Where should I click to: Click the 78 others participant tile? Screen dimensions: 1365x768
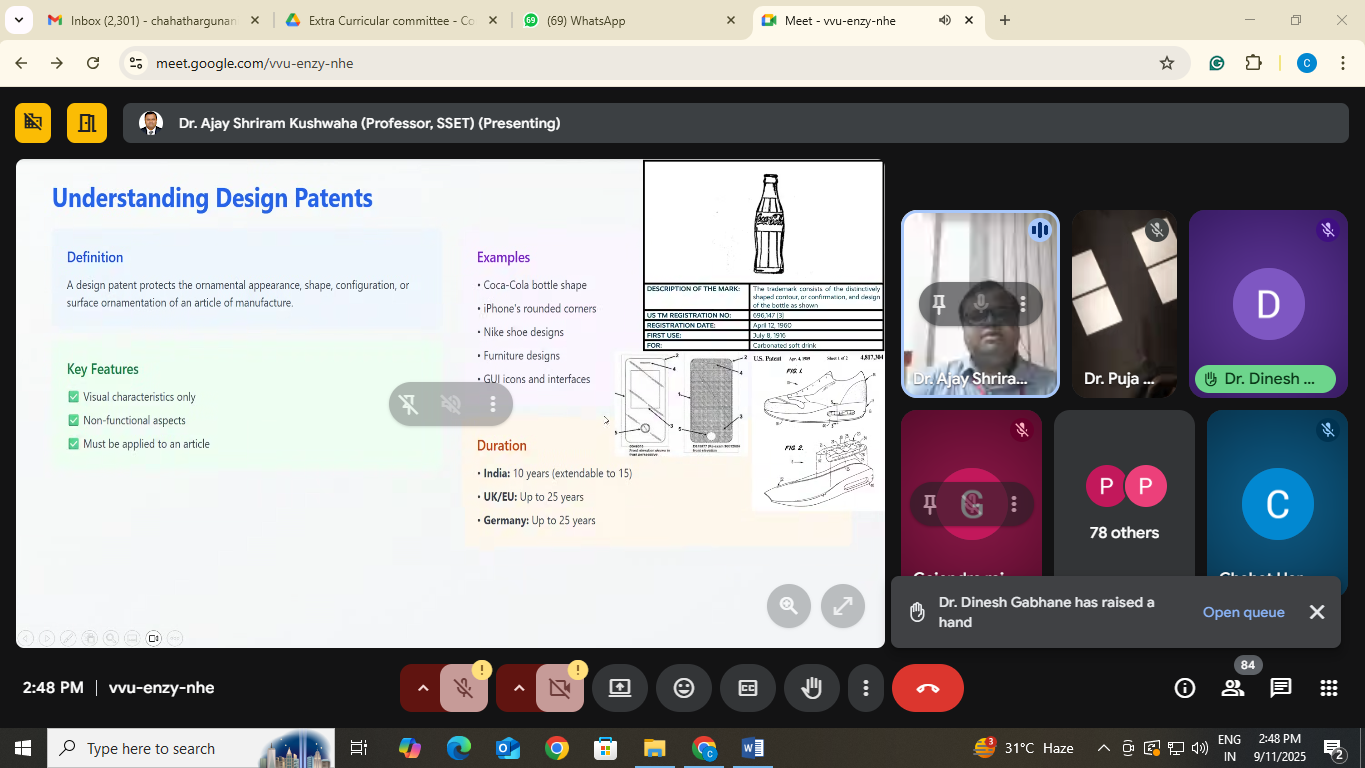(1124, 500)
